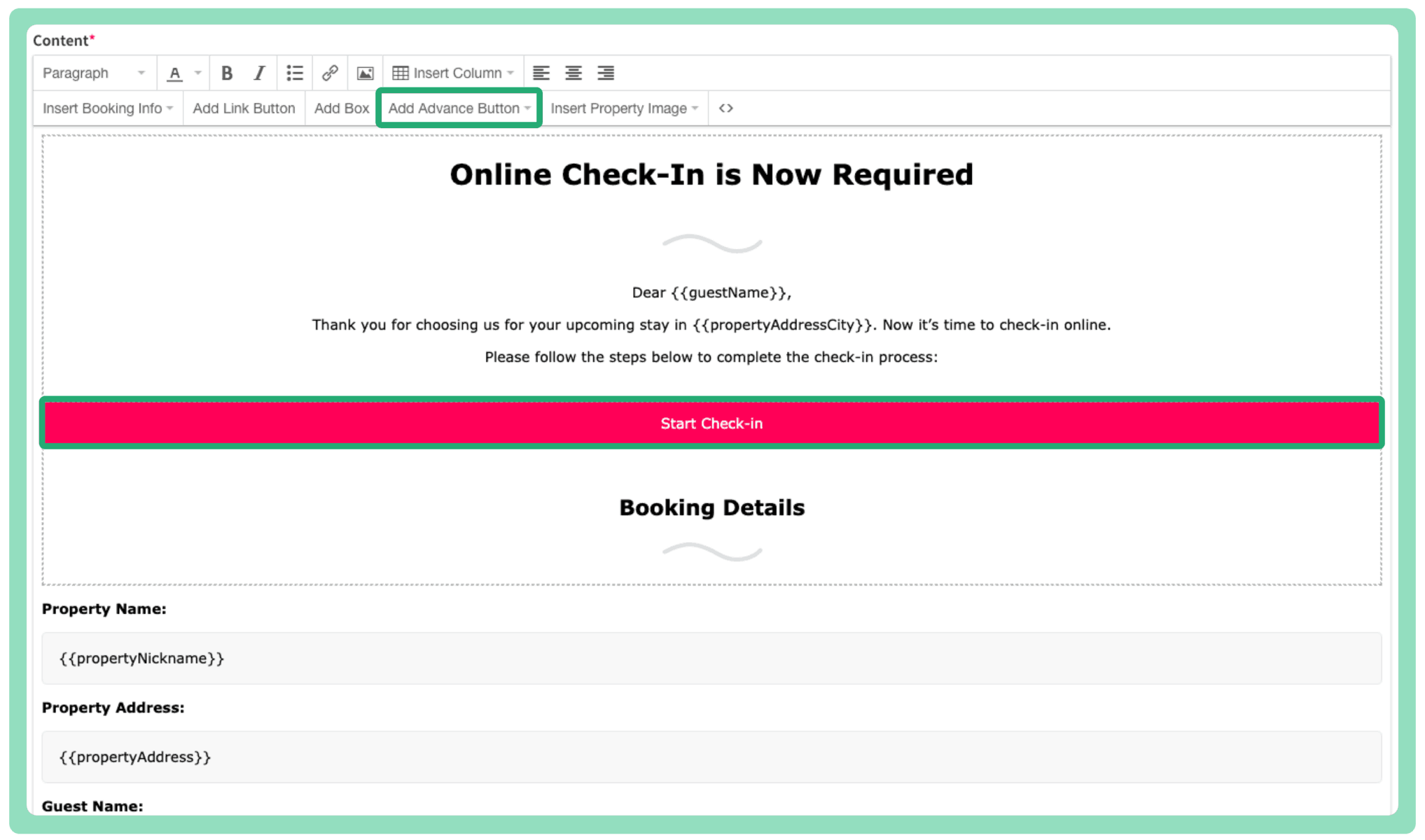Viewport: 1425px width, 840px height.
Task: Align text left
Action: [541, 73]
